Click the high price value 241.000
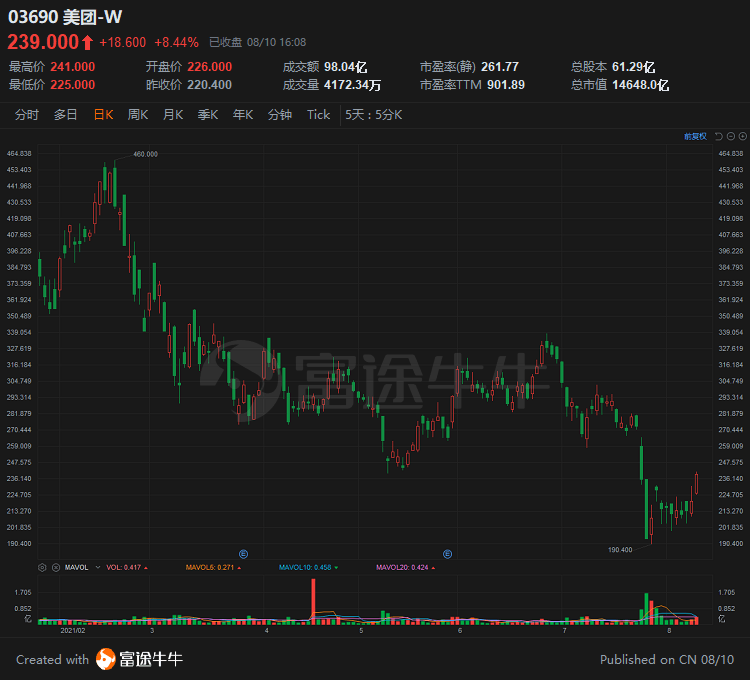Screen dimensions: 750x680 coord(73,67)
